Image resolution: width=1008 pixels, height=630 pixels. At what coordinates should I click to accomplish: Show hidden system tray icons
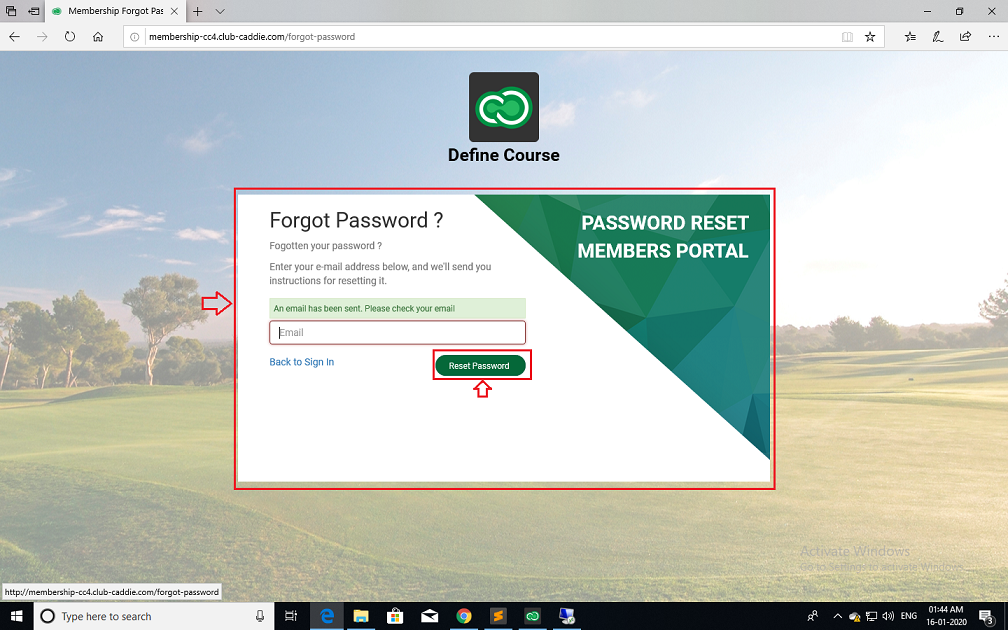pyautogui.click(x=837, y=616)
